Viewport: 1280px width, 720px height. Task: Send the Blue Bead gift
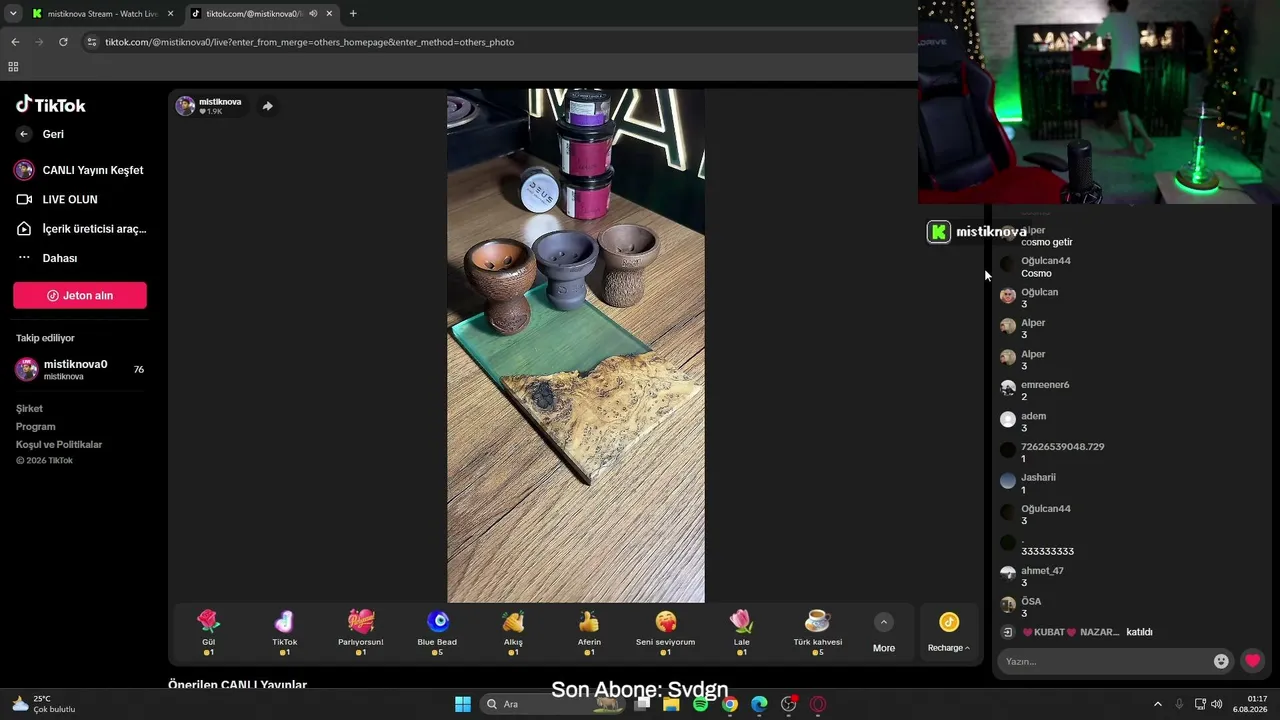pyautogui.click(x=437, y=633)
